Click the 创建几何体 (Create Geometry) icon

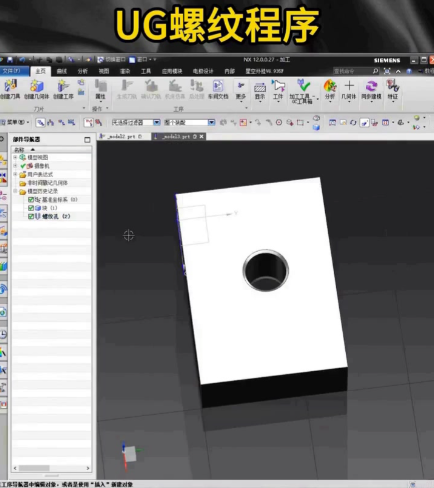coord(37,86)
